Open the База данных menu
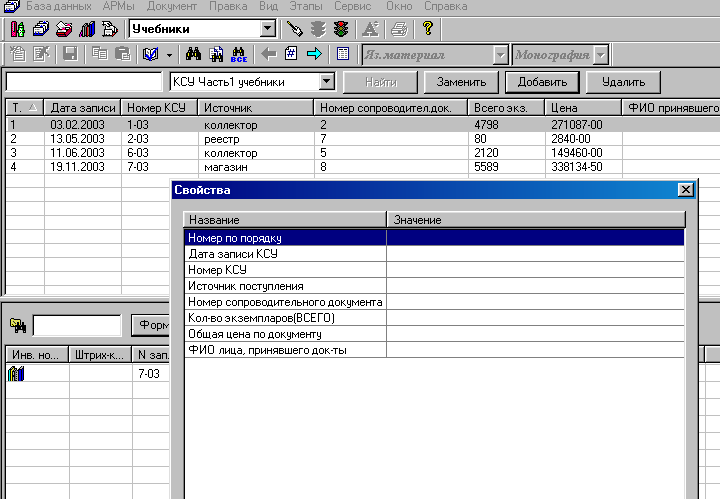720x499 pixels. coord(59,6)
